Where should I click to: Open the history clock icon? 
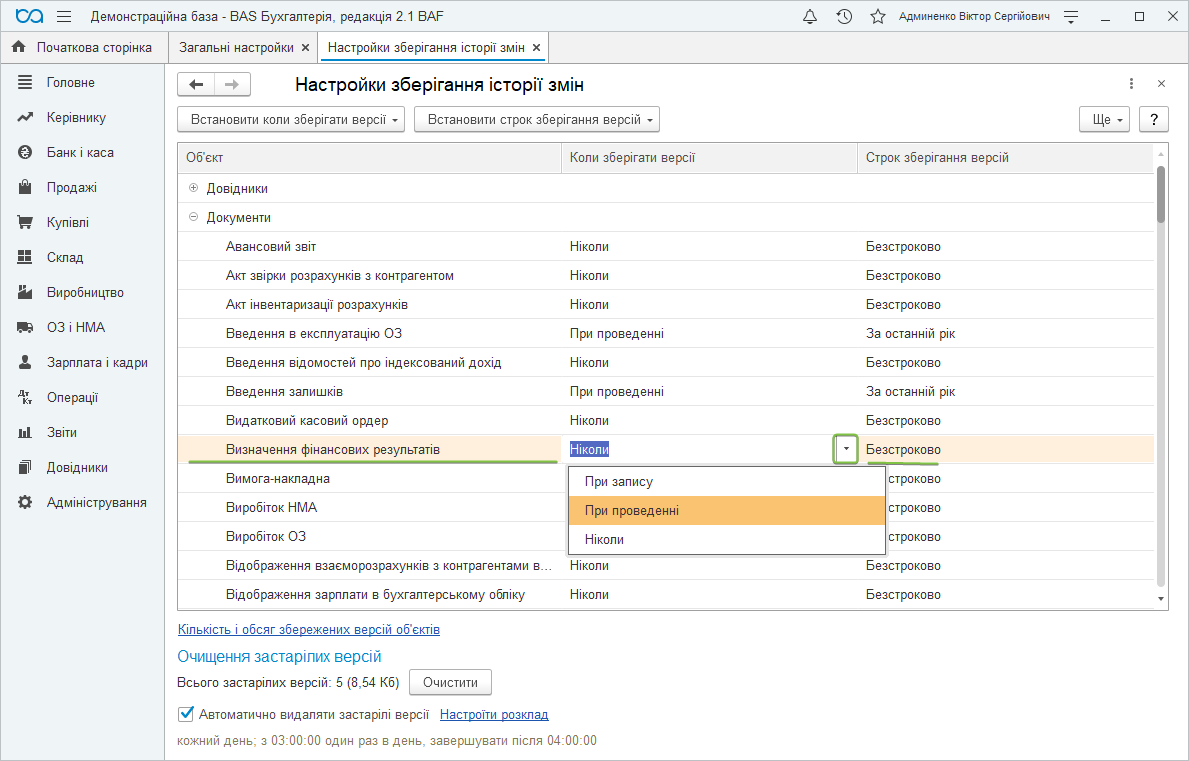coord(844,17)
